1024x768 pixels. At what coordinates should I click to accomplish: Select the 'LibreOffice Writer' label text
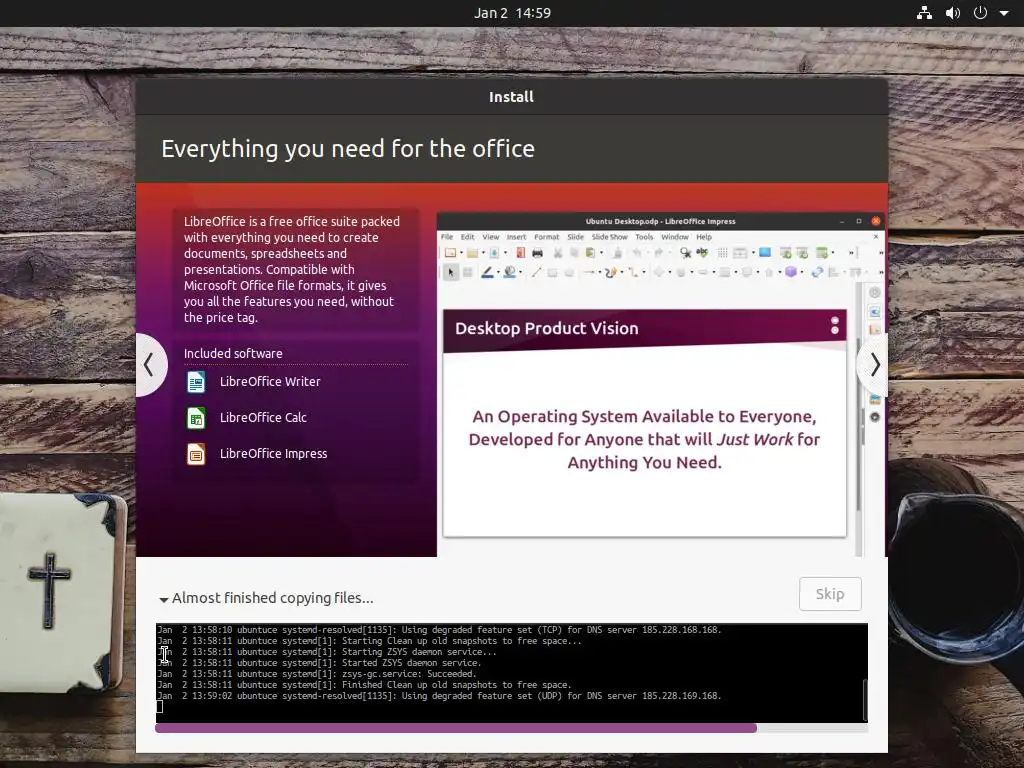pos(270,381)
